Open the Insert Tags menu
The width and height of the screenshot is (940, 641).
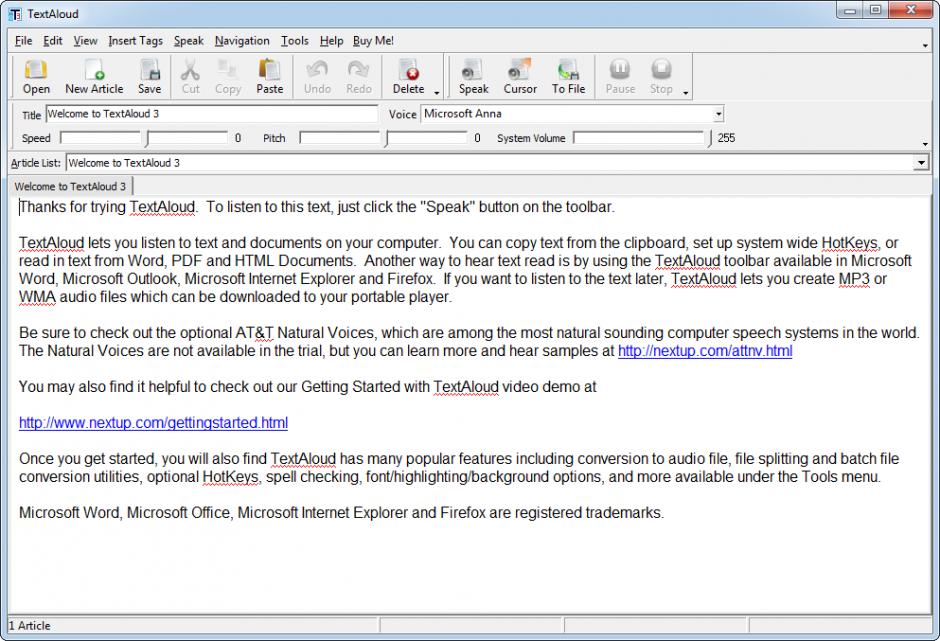tap(135, 41)
